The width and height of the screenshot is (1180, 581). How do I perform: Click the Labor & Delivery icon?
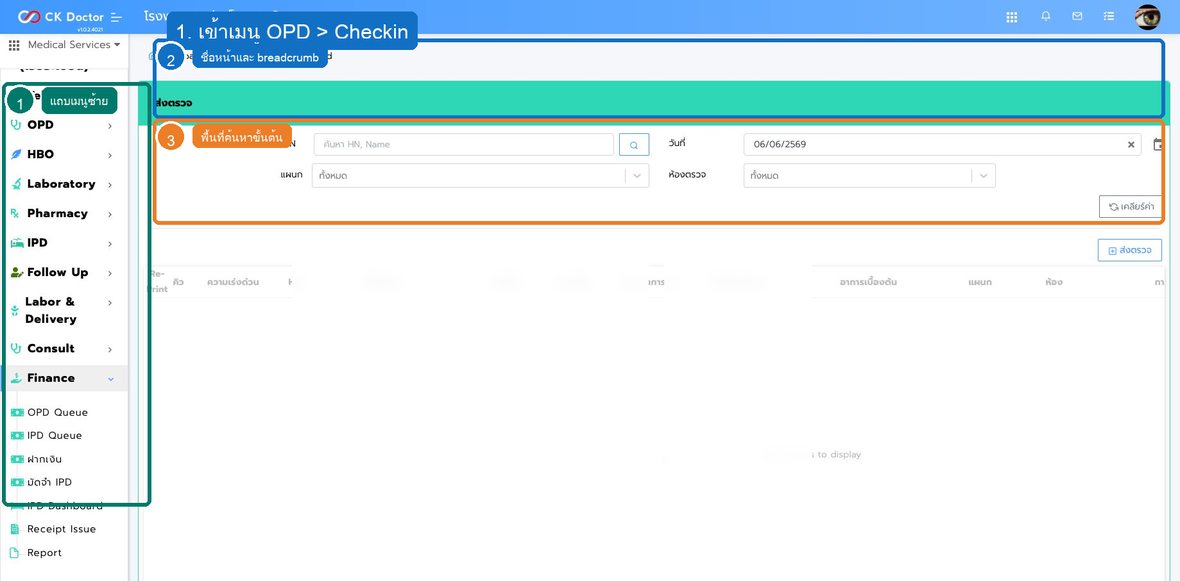[14, 310]
